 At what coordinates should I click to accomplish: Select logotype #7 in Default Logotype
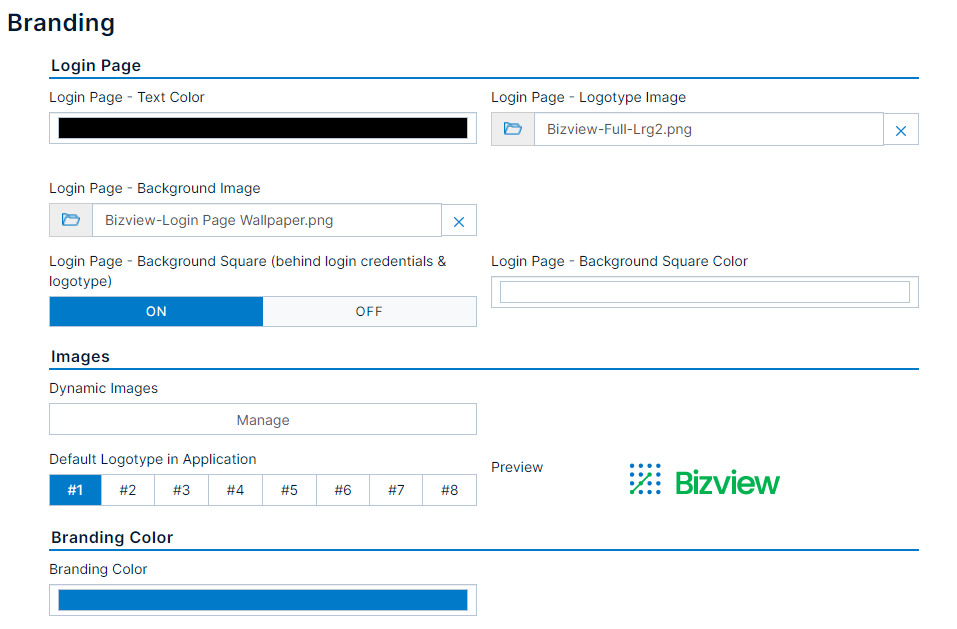(x=396, y=490)
